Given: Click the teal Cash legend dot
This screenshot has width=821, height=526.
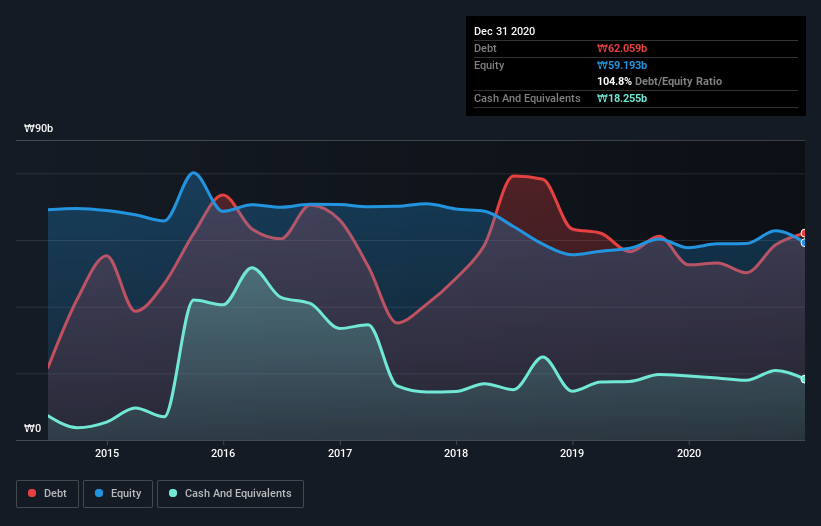Looking at the screenshot, I should [173, 493].
